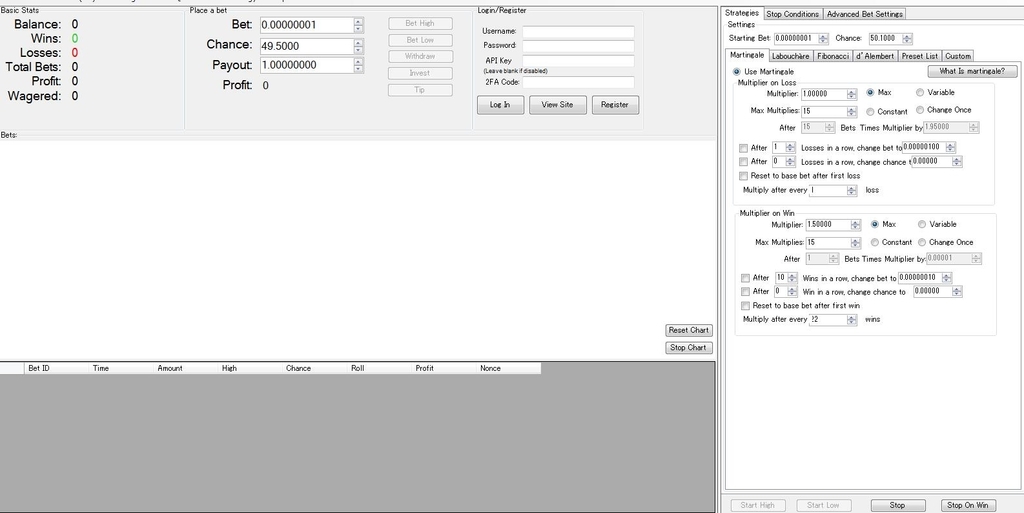Click the Roll column header

379,368
